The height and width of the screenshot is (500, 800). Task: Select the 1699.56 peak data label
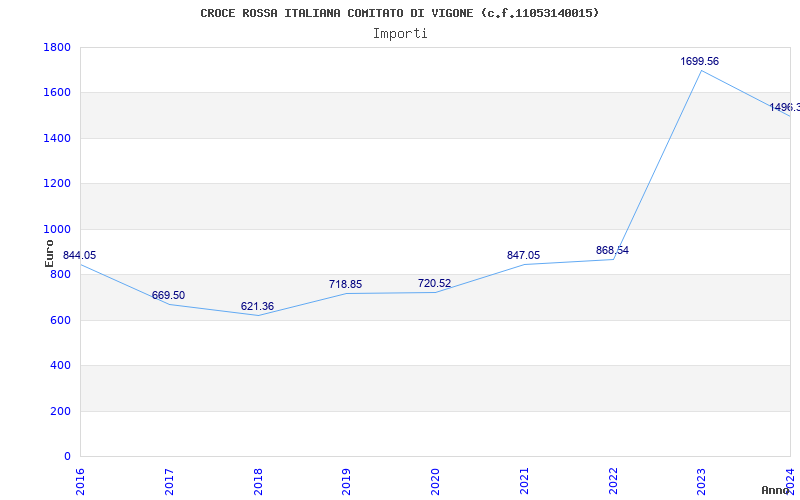(699, 61)
